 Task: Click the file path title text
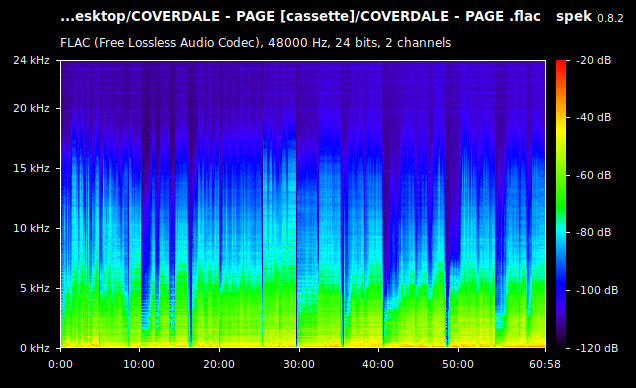coord(300,17)
